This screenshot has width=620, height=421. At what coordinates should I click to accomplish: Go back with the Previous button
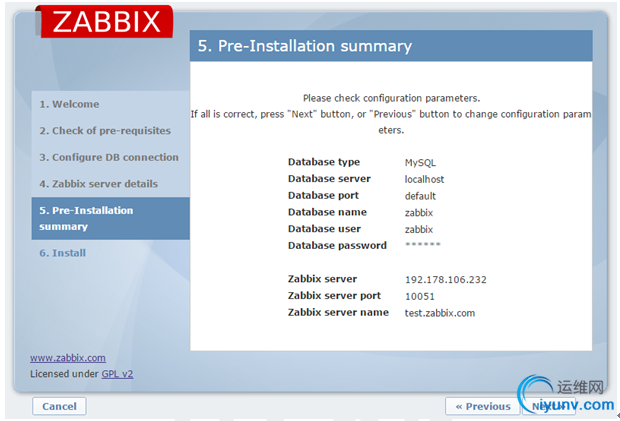[x=482, y=406]
